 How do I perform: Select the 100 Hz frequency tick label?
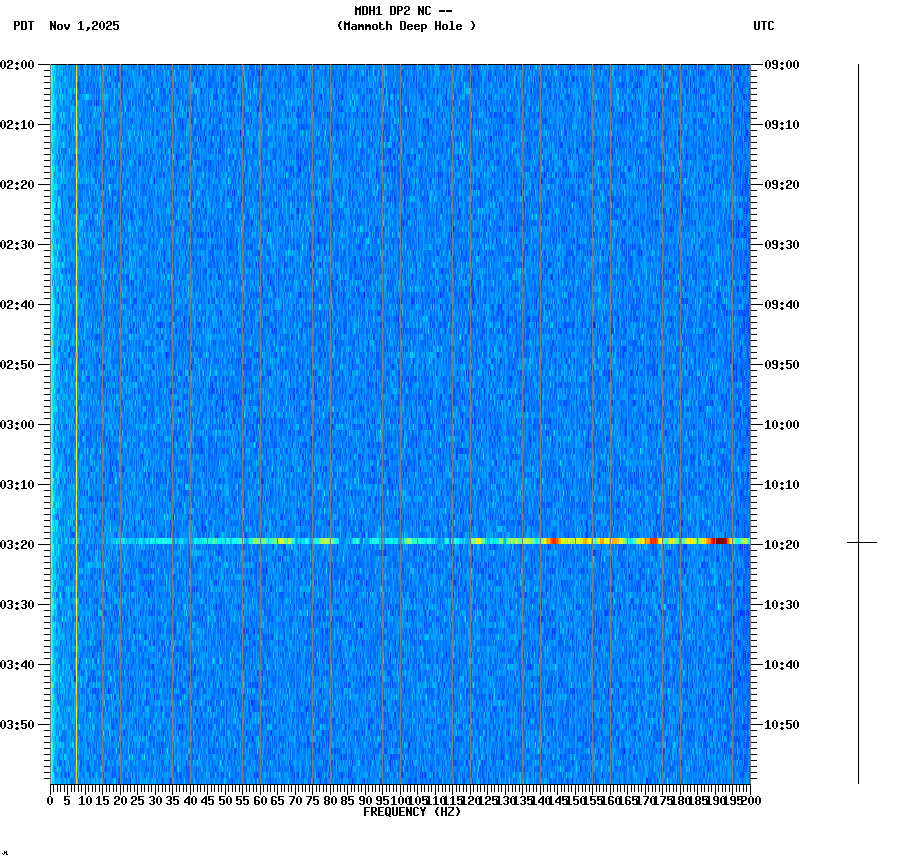point(398,800)
